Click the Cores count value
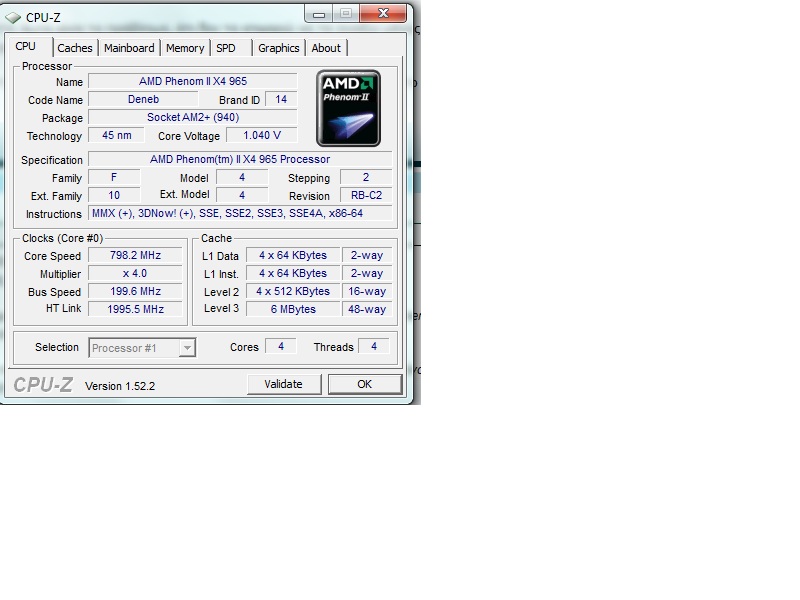The image size is (800, 600). tap(281, 346)
